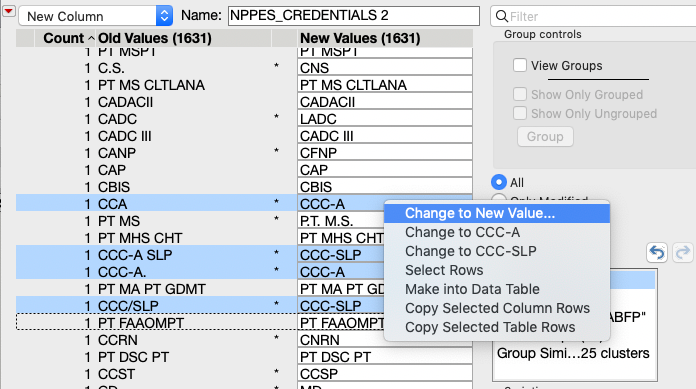Click the redo arrow icon
The image size is (696, 389).
683,253
